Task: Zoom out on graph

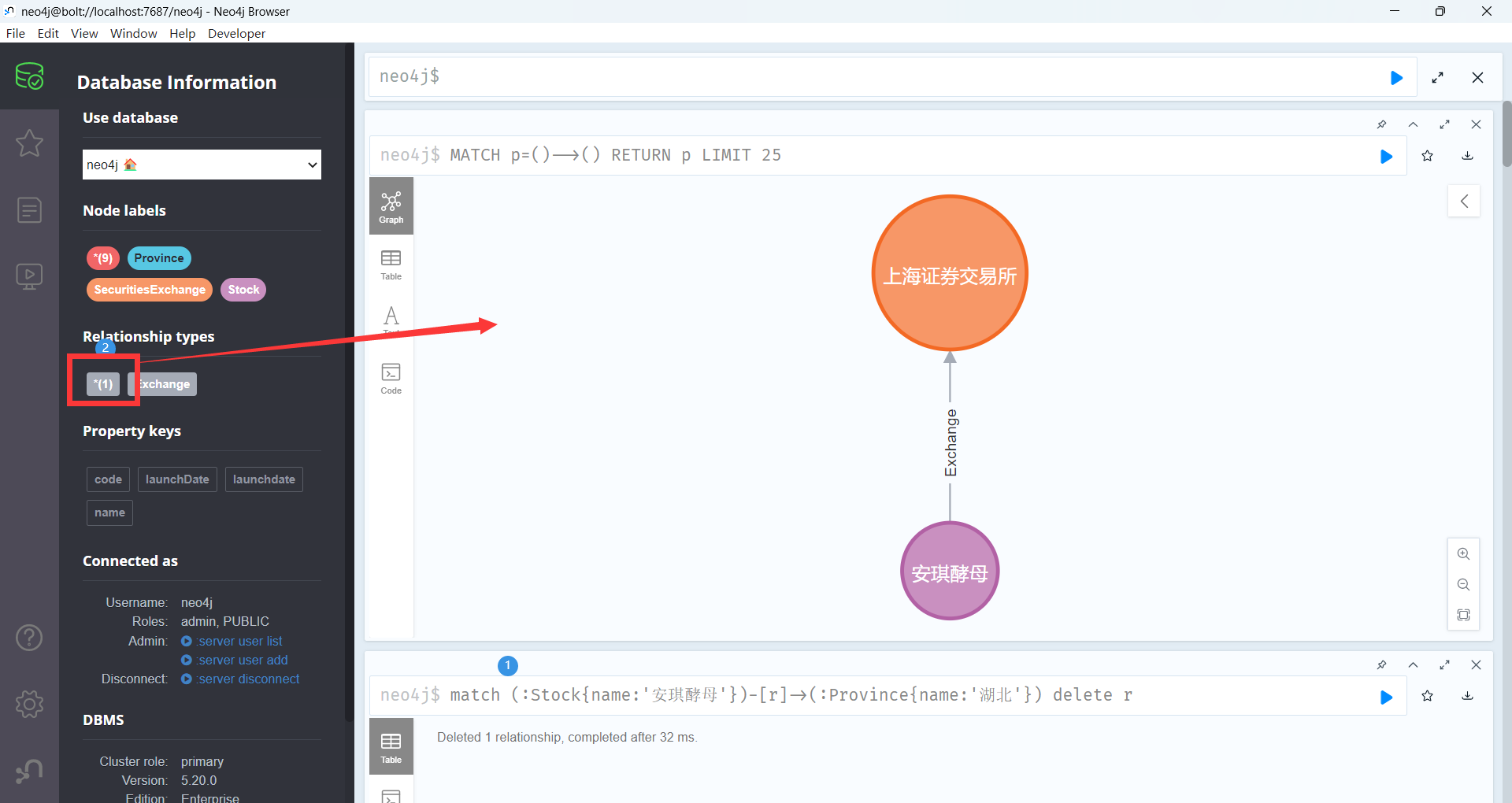Action: click(1463, 584)
